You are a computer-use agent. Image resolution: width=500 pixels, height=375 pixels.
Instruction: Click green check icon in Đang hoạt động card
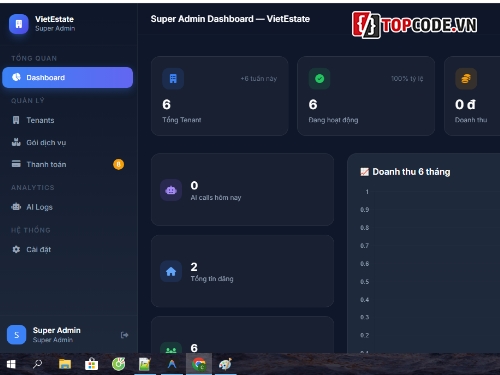(319, 79)
